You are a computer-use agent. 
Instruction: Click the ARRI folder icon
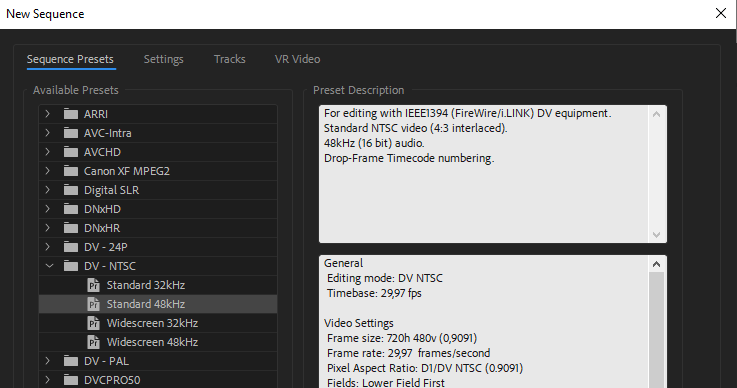71,114
